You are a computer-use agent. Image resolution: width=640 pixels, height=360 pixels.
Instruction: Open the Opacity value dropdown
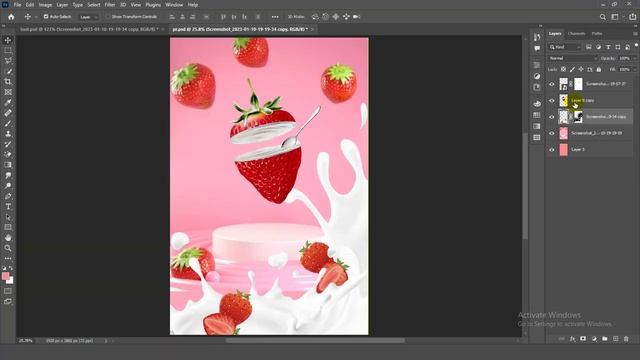pos(634,59)
